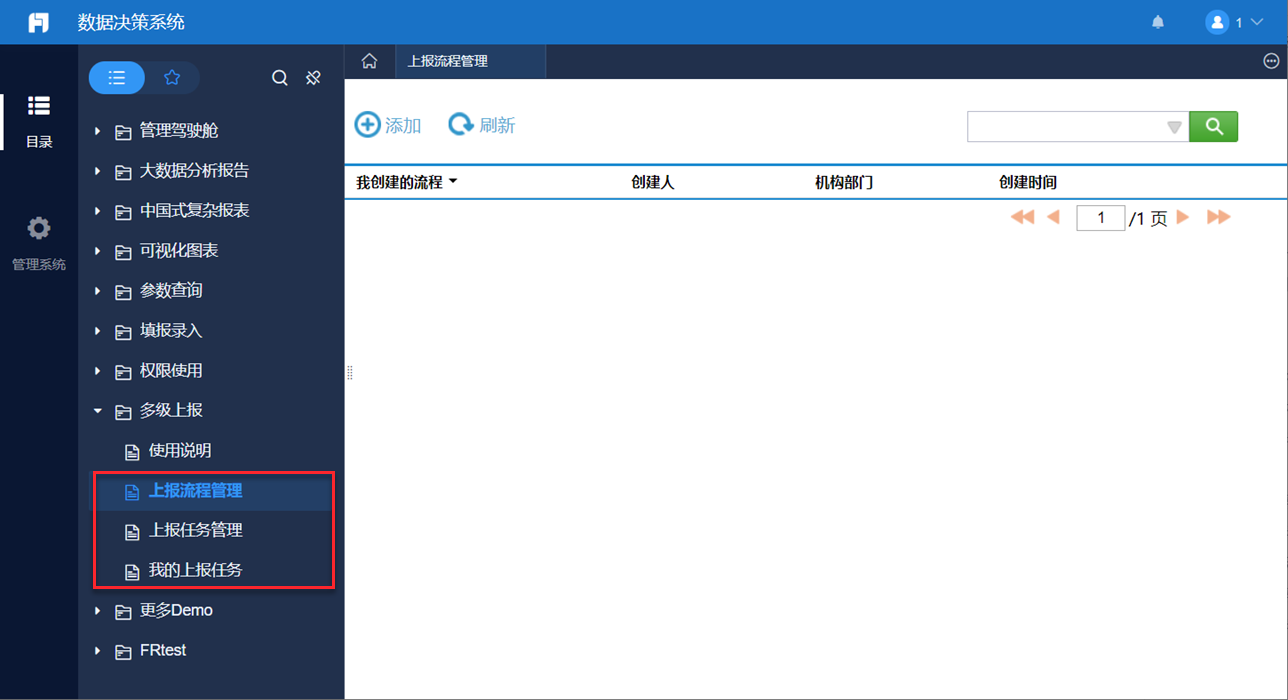Select the 管理驾驶舱 folder label

[179, 131]
